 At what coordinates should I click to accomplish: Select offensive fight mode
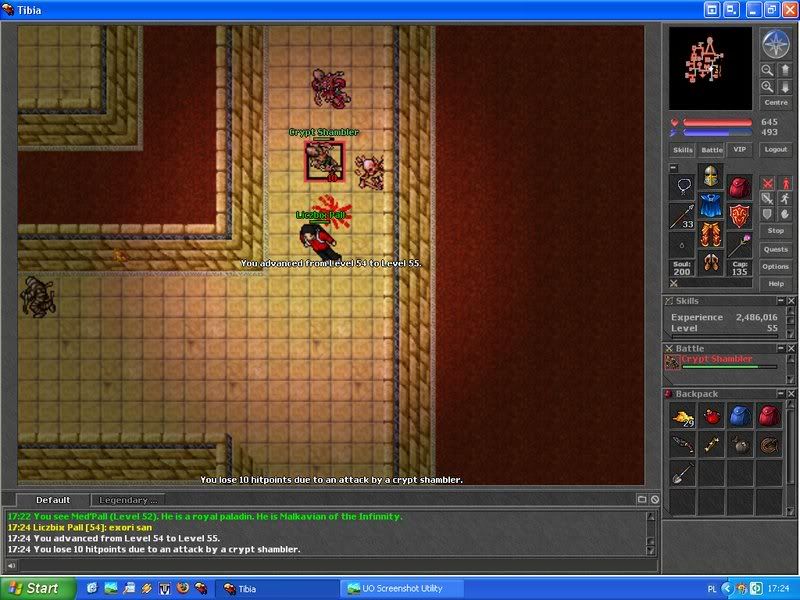tap(767, 183)
